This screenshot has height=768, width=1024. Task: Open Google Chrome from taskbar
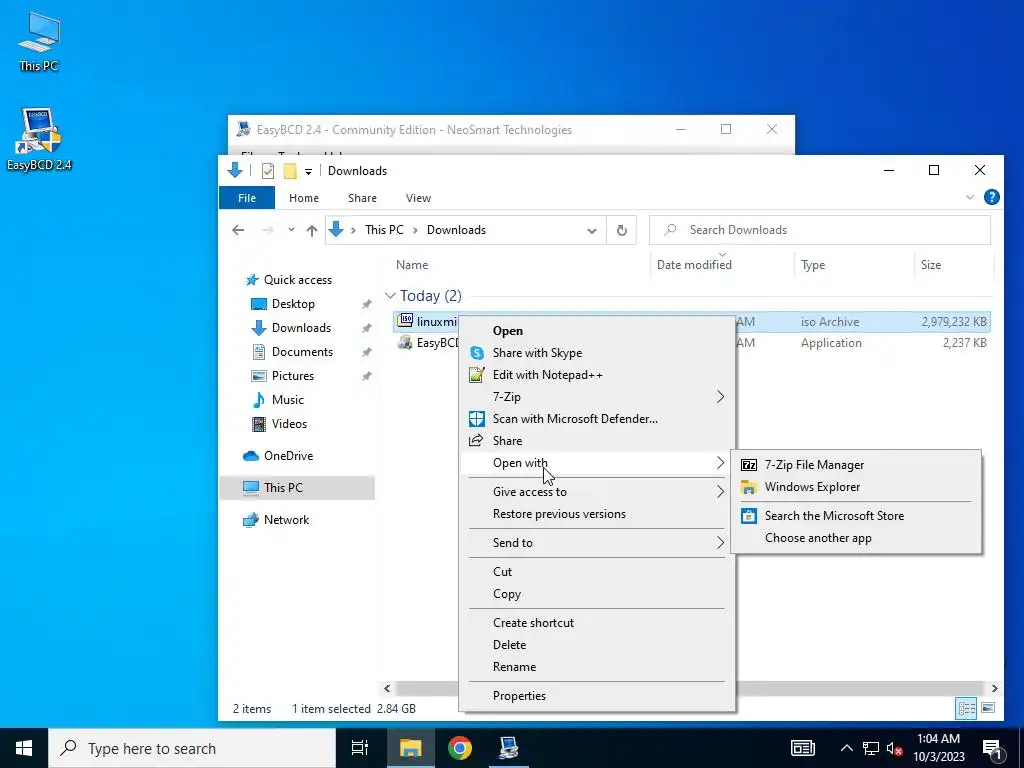click(x=460, y=748)
